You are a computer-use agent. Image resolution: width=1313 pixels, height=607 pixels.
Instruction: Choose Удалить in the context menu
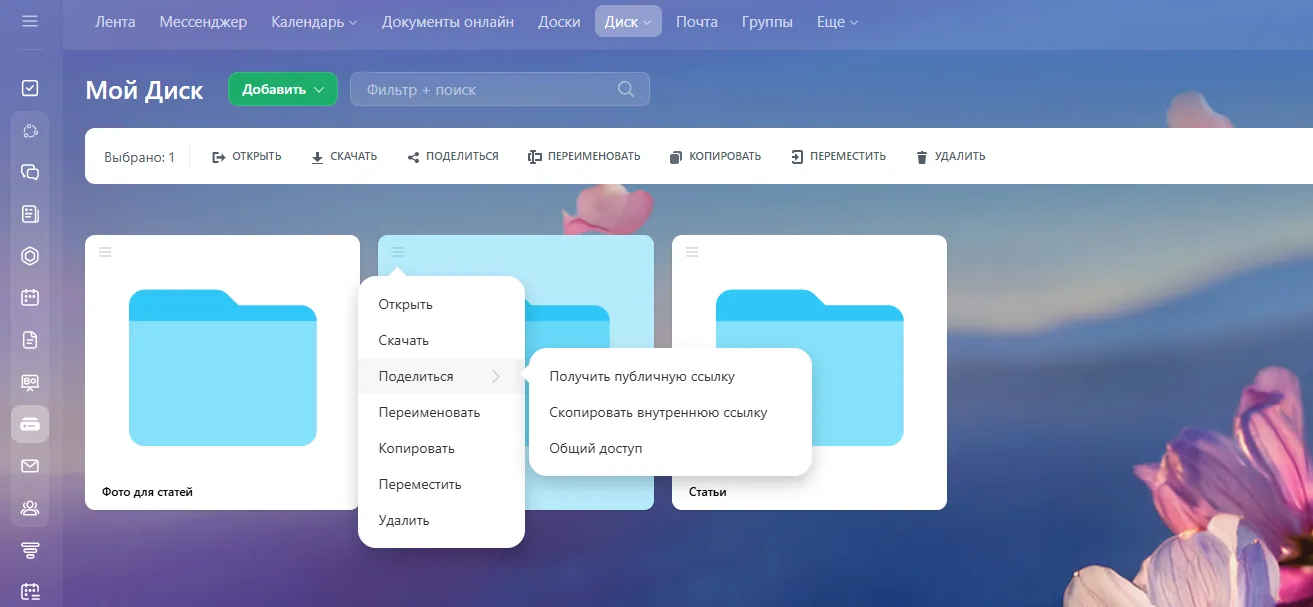(441, 520)
